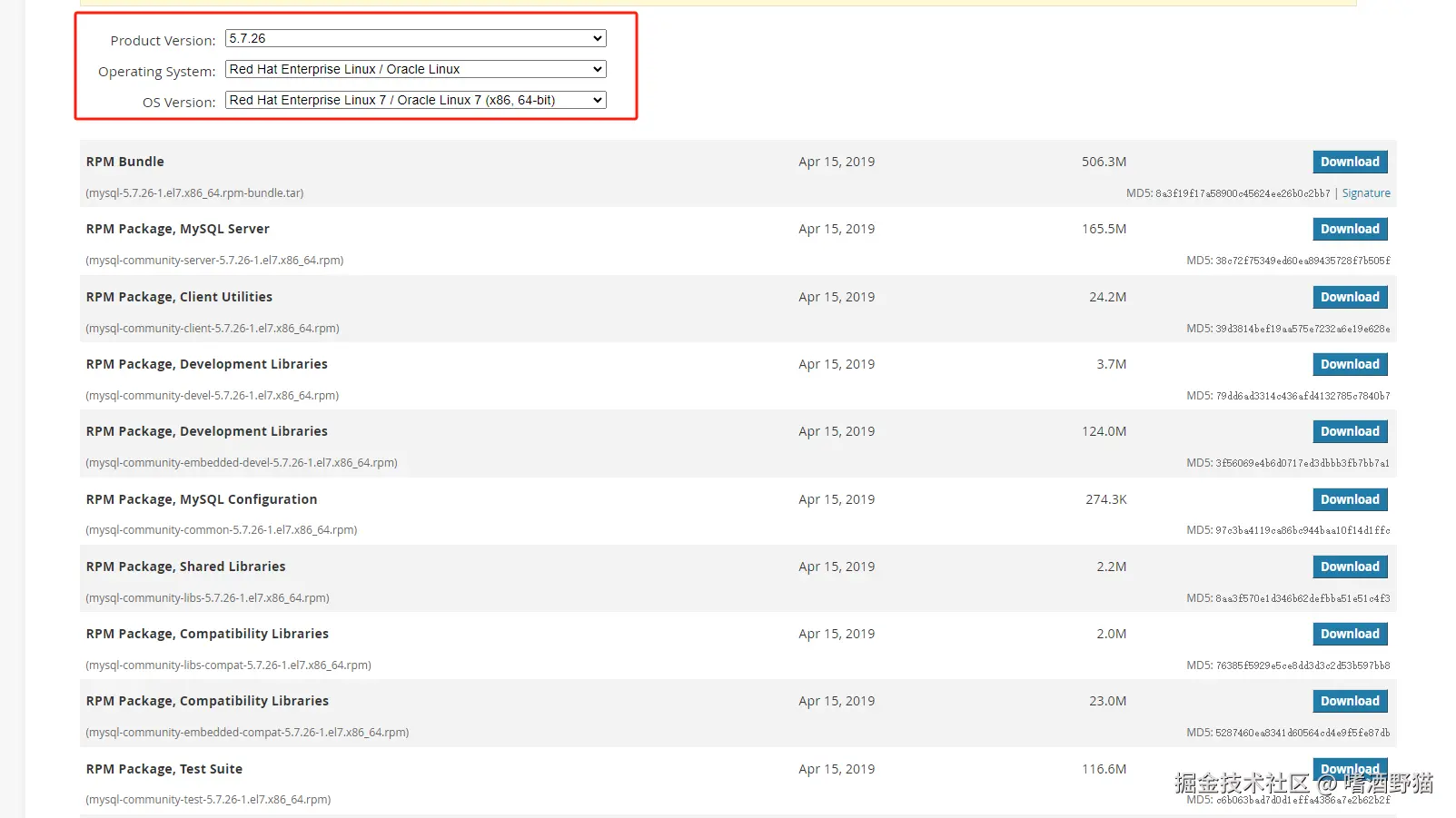Image resolution: width=1456 pixels, height=818 pixels.
Task: Download the 3.7M Development Libraries package
Action: pyautogui.click(x=1350, y=364)
